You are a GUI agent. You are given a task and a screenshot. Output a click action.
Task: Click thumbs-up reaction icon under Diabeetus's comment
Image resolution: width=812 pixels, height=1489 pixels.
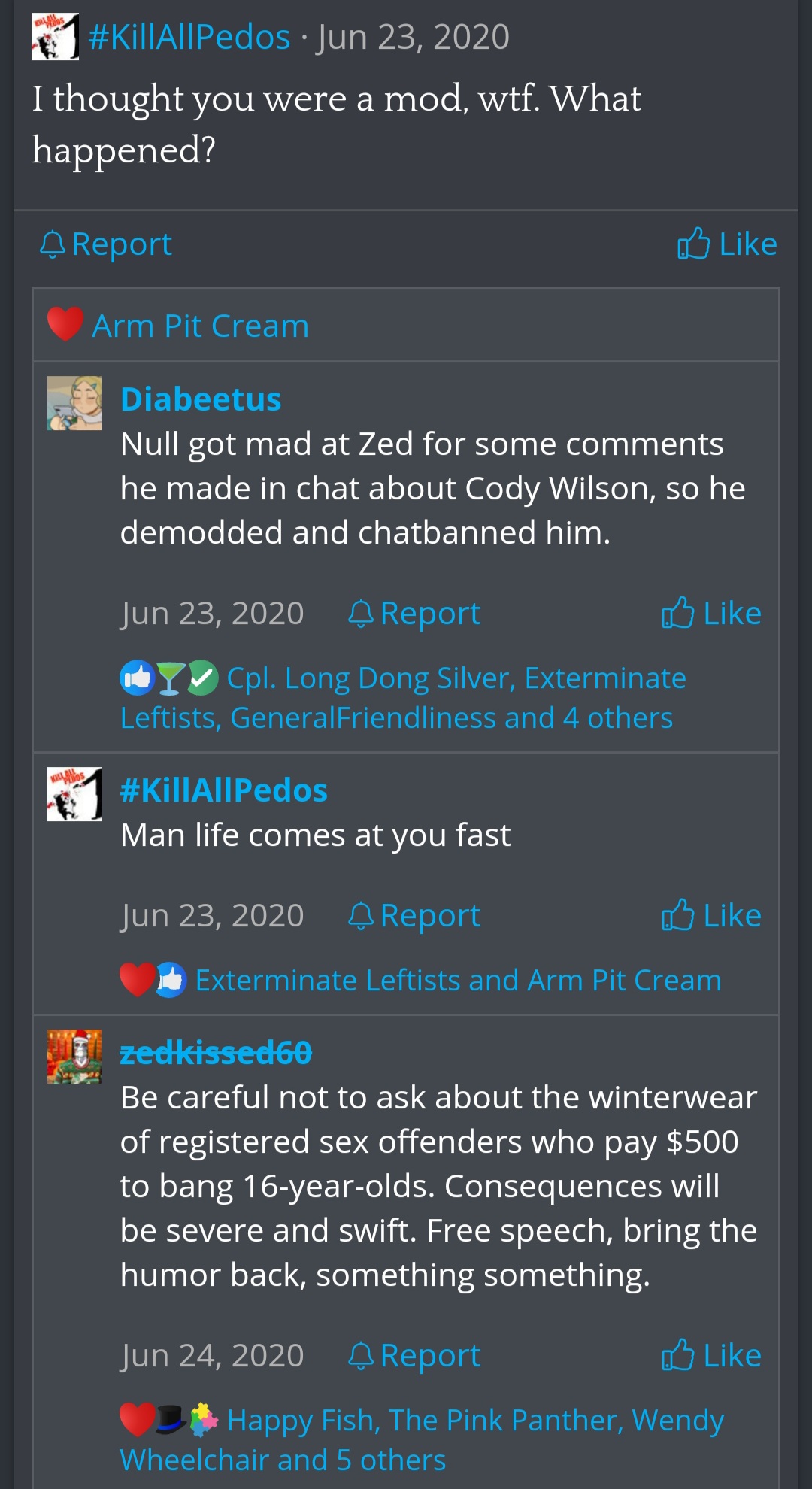(137, 678)
